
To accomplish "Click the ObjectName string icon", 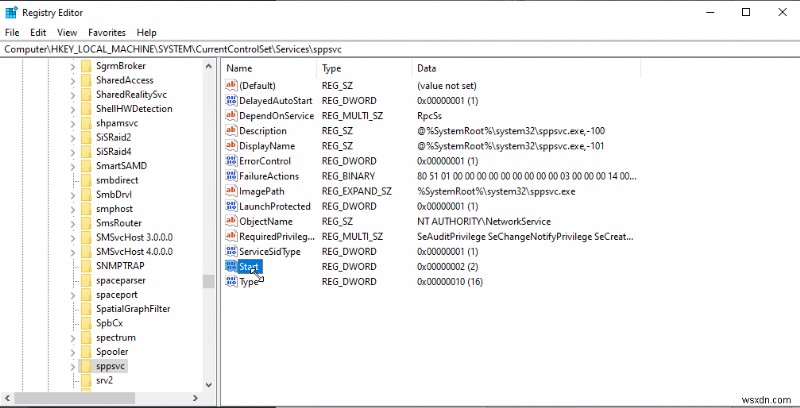I will click(x=231, y=221).
